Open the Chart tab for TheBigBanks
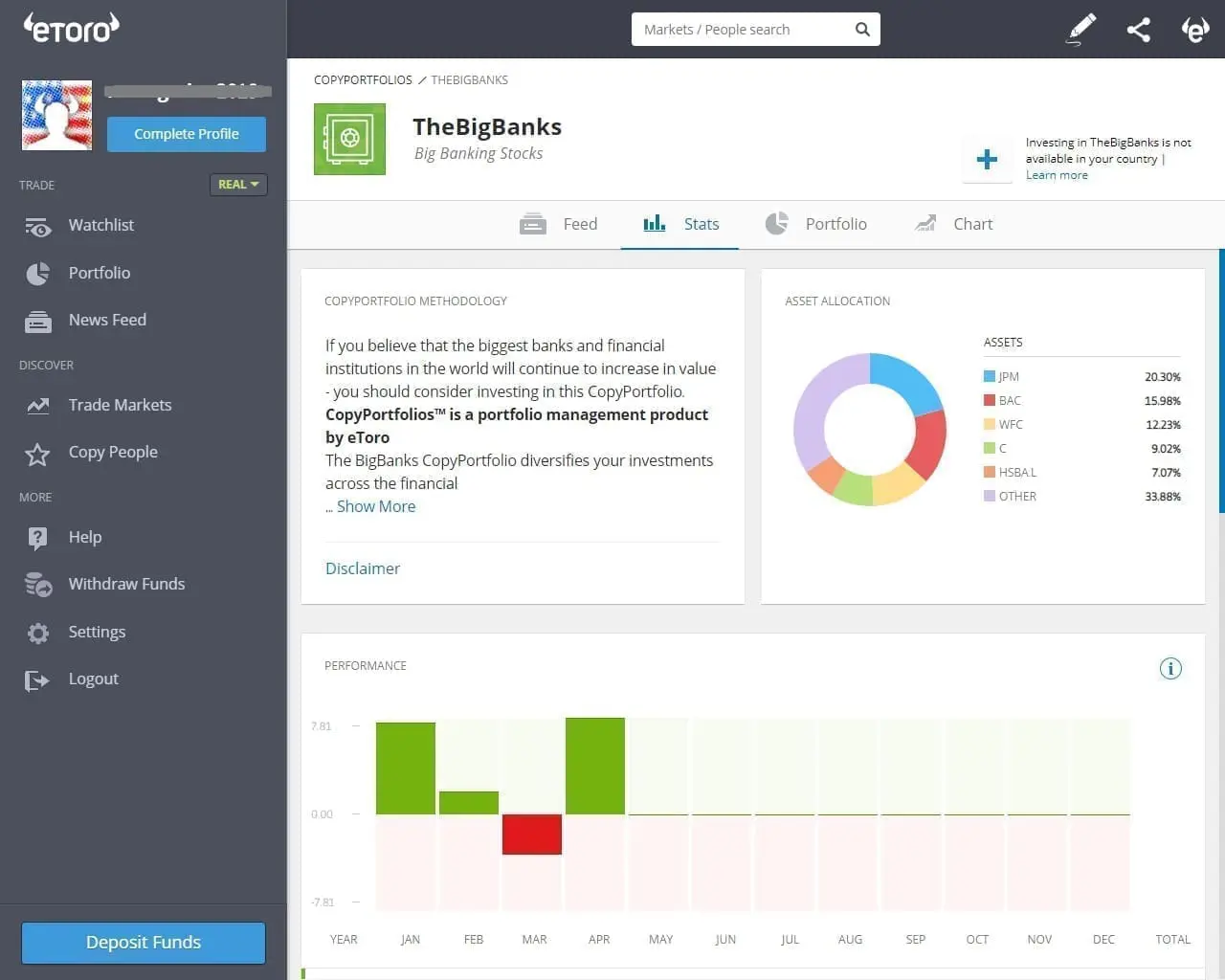1225x980 pixels. coord(972,223)
